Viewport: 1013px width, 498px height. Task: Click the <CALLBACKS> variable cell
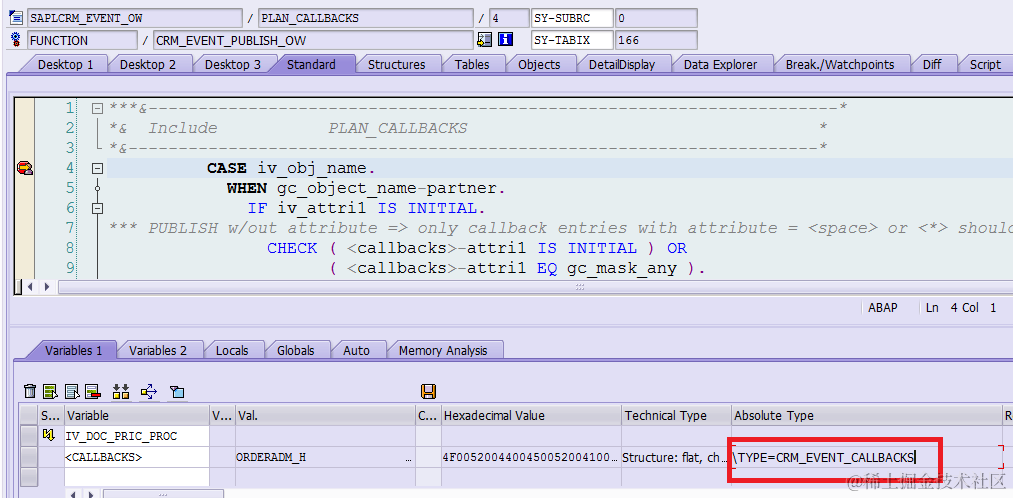(137, 457)
